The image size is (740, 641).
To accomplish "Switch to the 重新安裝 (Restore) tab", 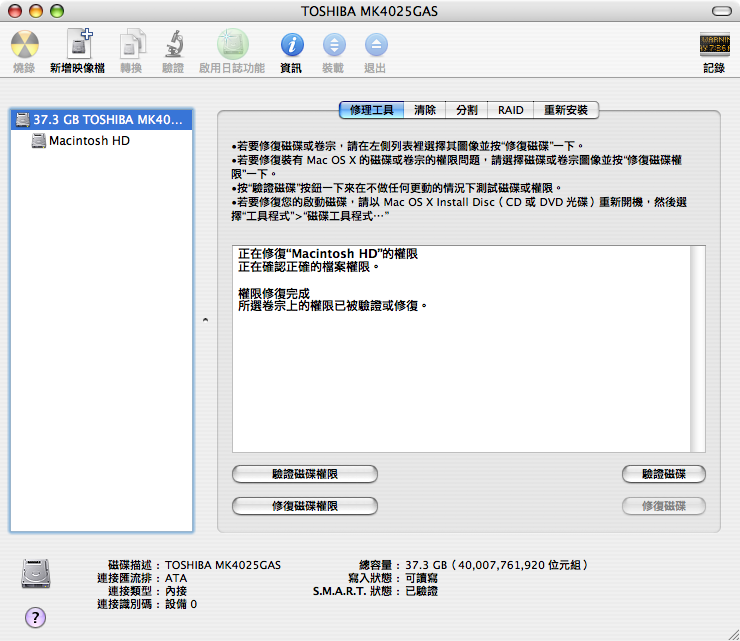I will pos(566,110).
